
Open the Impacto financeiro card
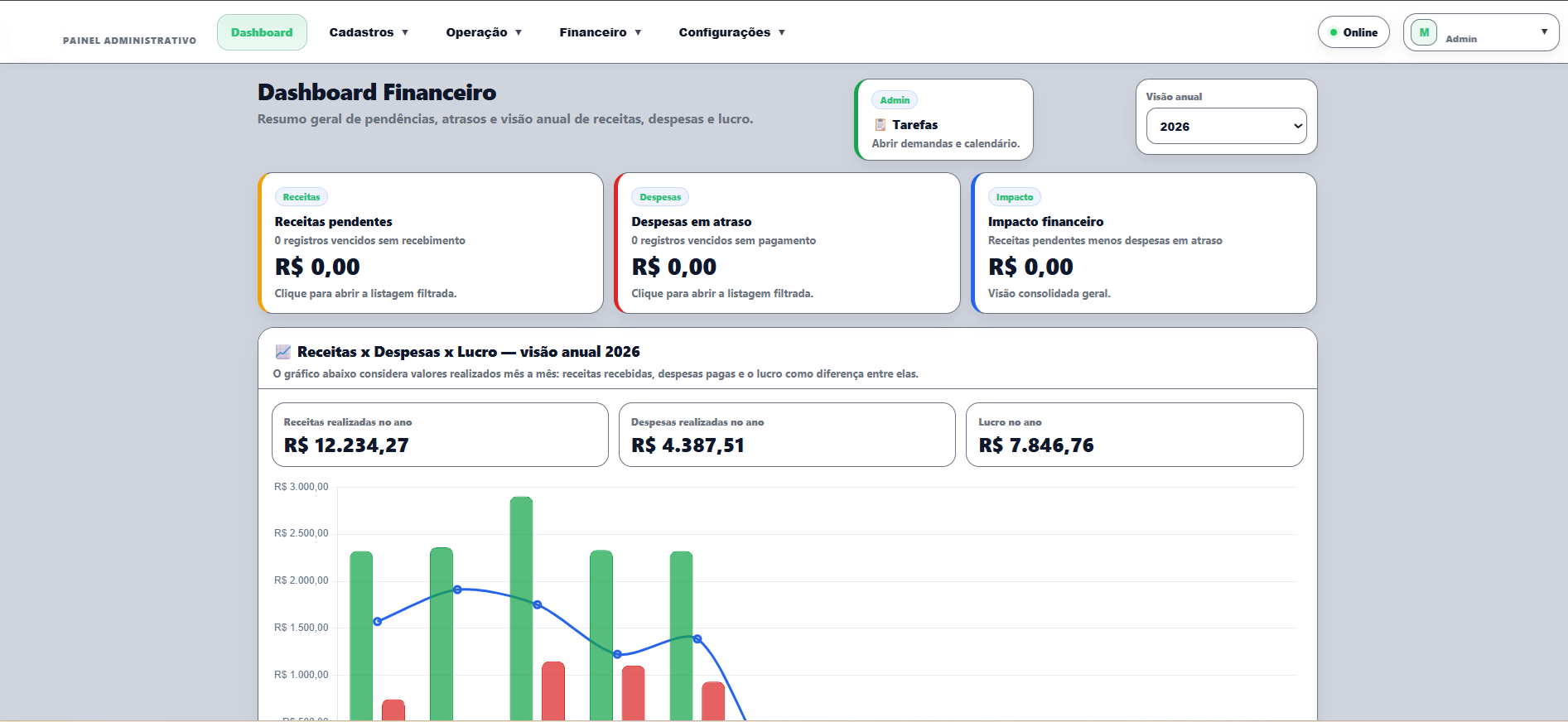tap(1144, 243)
